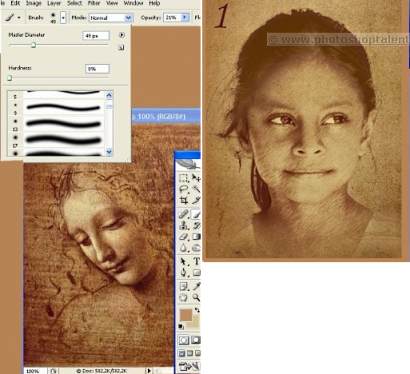The width and height of the screenshot is (410, 374).
Task: Click the status bar icon beside zoom percentage
Action: pos(53,371)
